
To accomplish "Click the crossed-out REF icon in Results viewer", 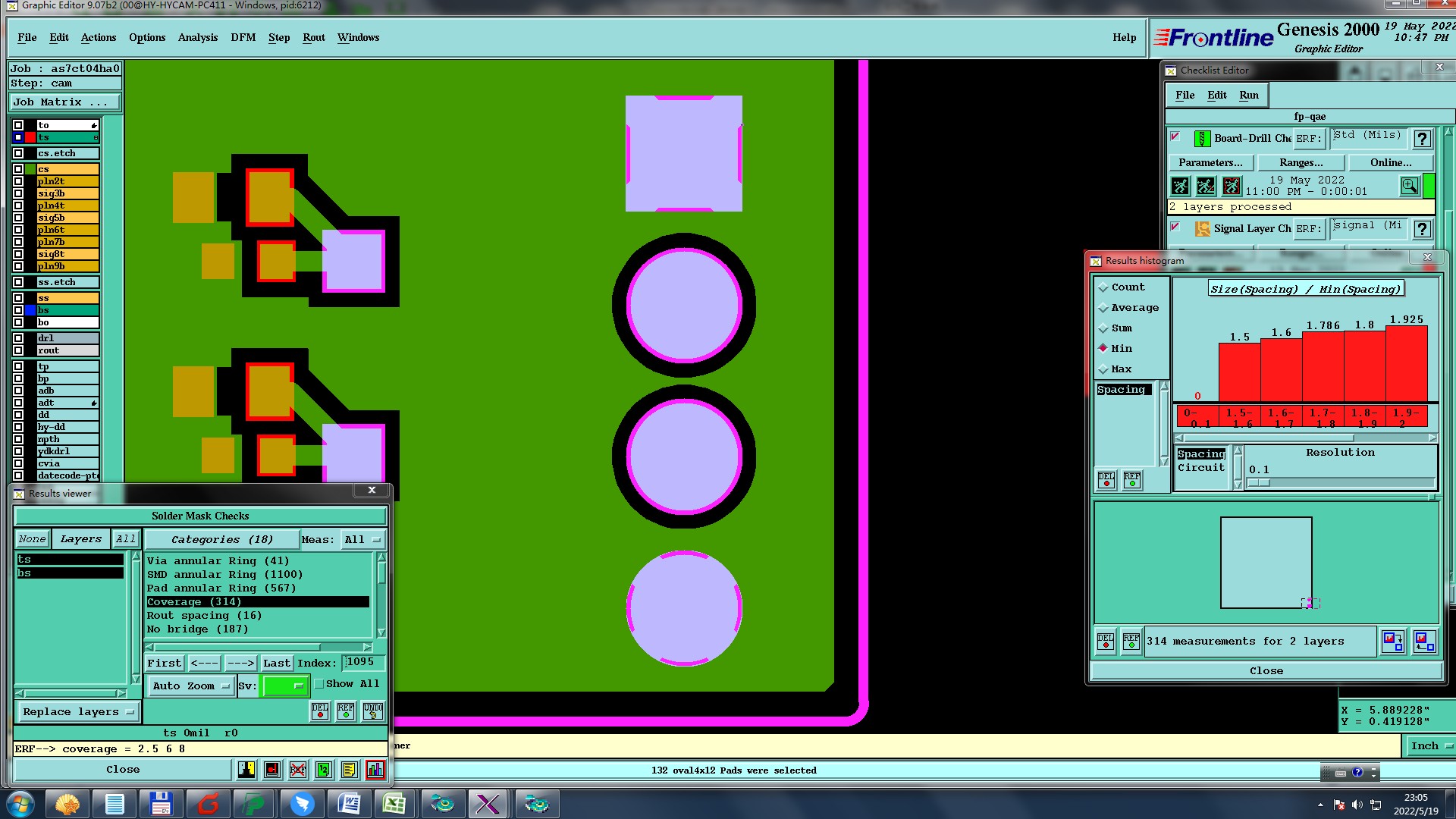I will [298, 770].
